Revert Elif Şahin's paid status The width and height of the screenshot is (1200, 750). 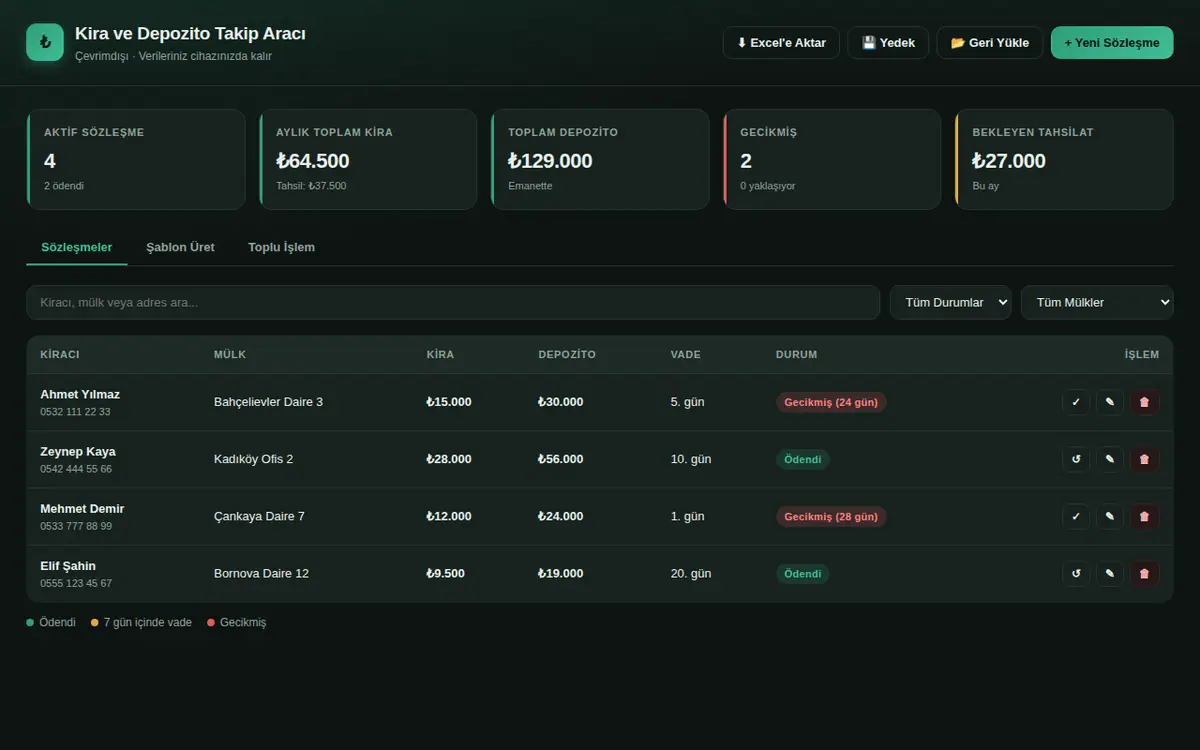pos(1076,573)
